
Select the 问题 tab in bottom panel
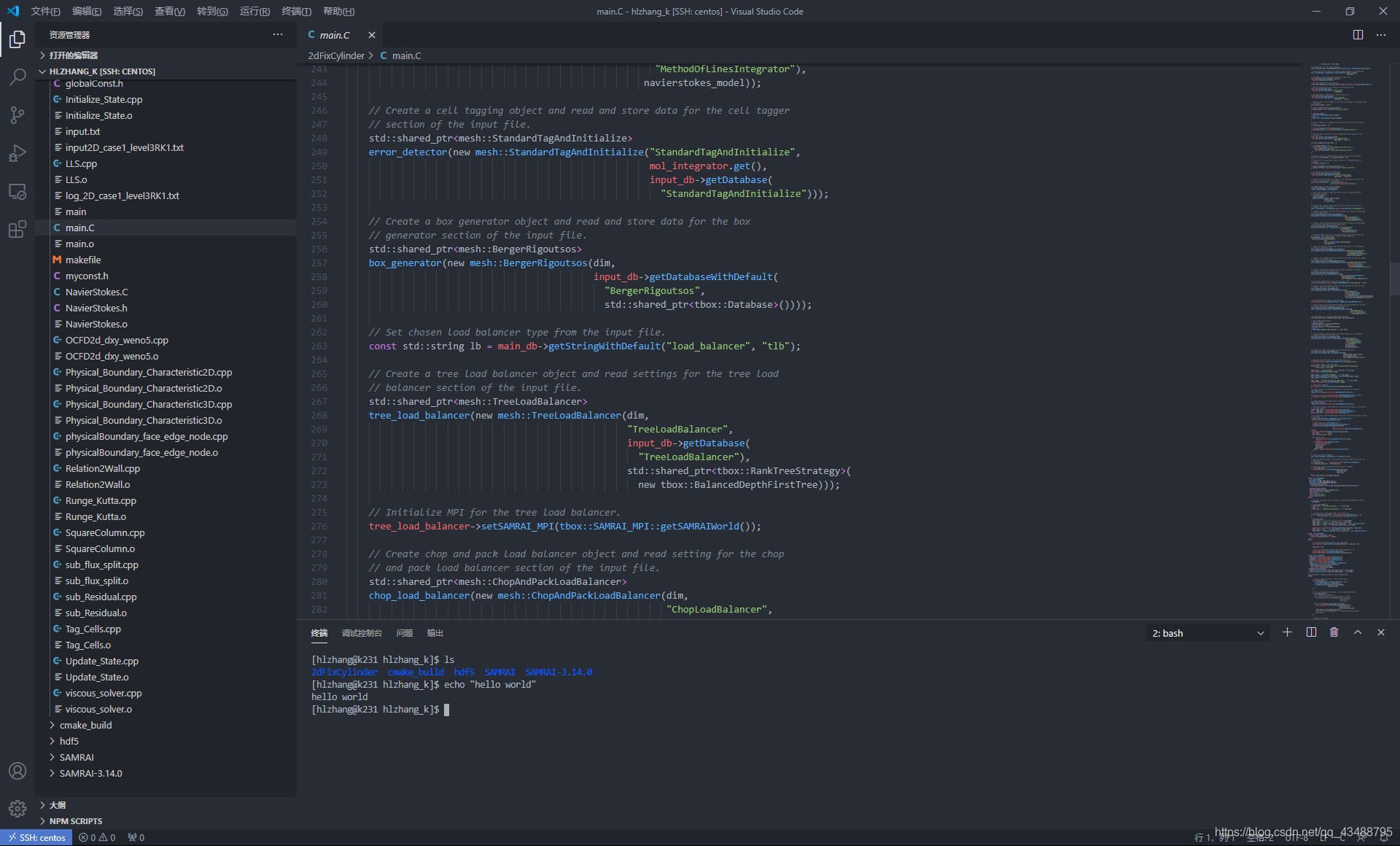tap(404, 632)
